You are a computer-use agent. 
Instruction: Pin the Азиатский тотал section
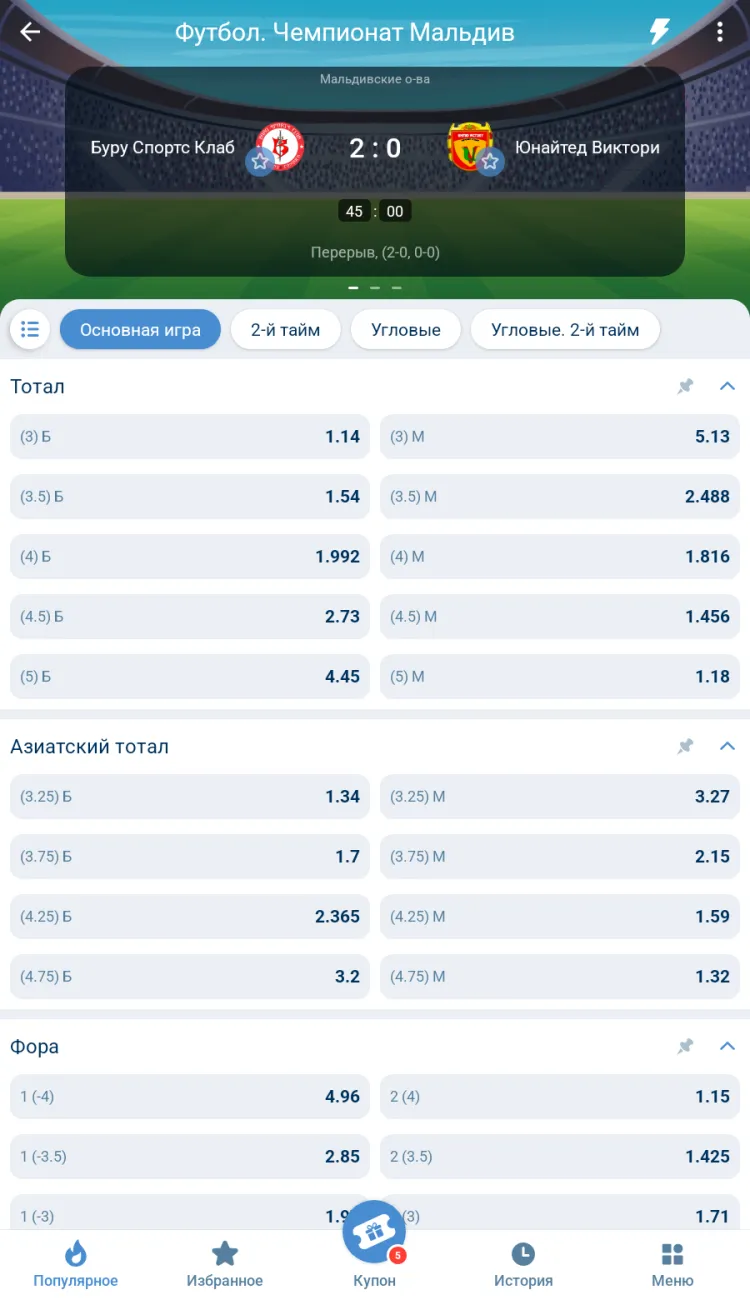[685, 747]
